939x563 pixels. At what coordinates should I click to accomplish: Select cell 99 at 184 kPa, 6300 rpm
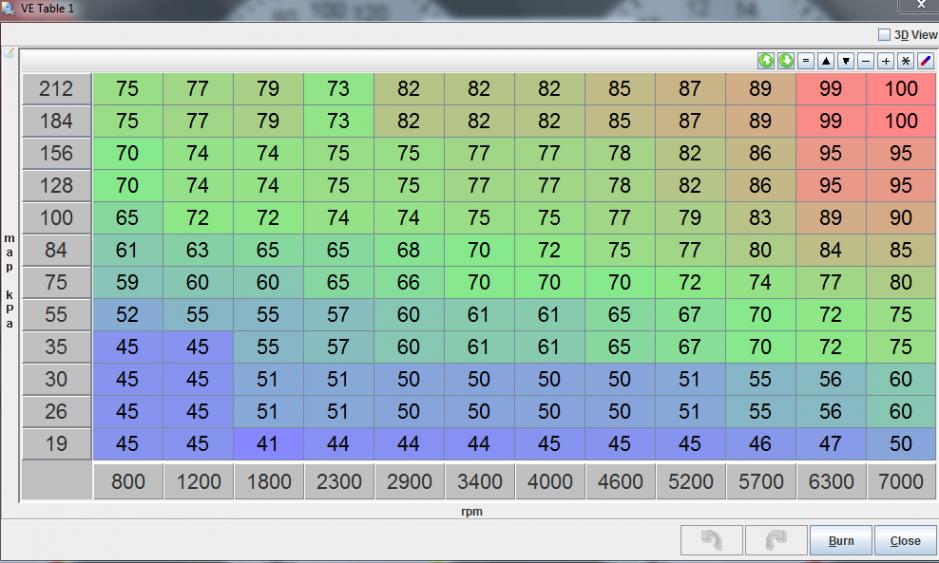831,121
